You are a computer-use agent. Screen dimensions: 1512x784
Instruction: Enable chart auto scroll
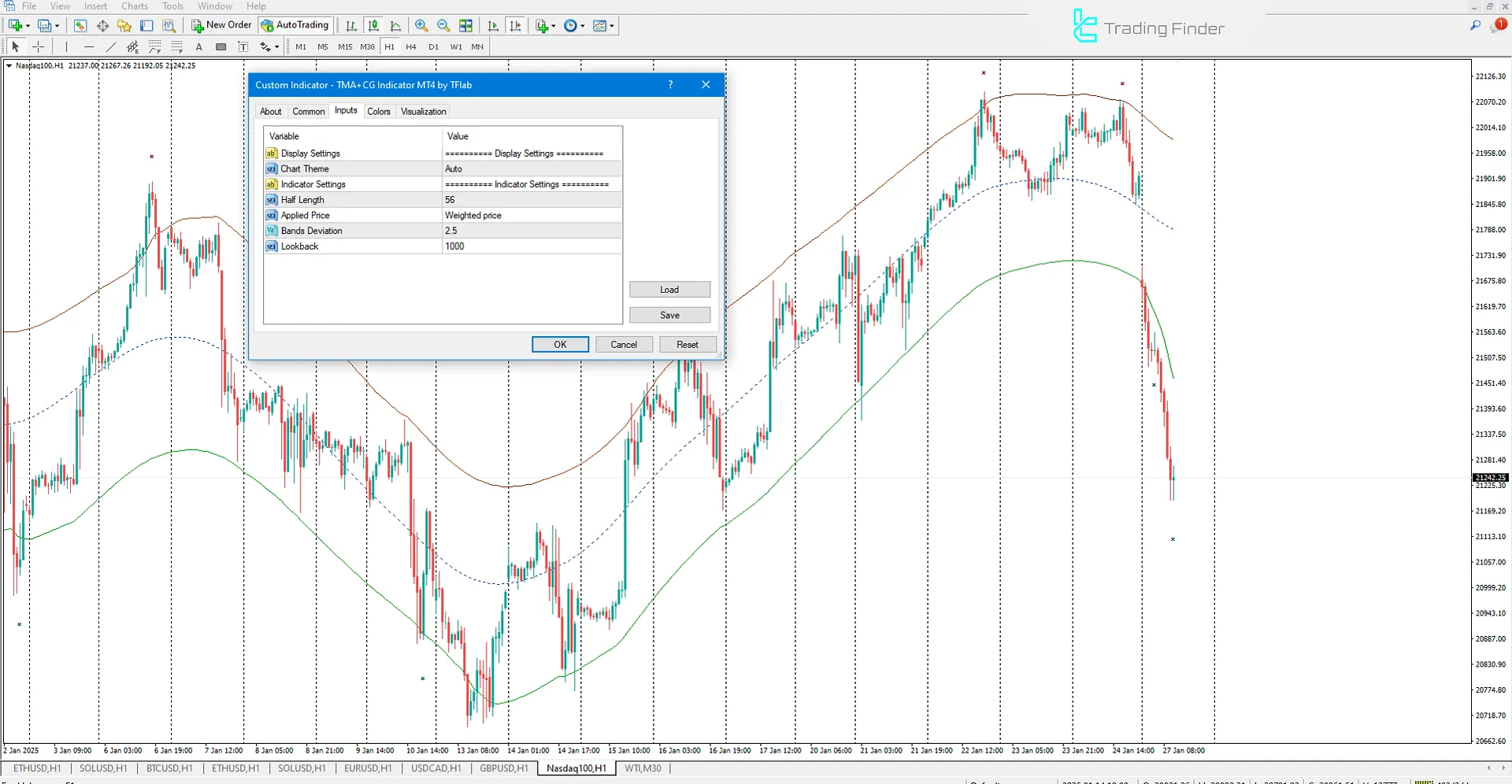click(x=493, y=25)
